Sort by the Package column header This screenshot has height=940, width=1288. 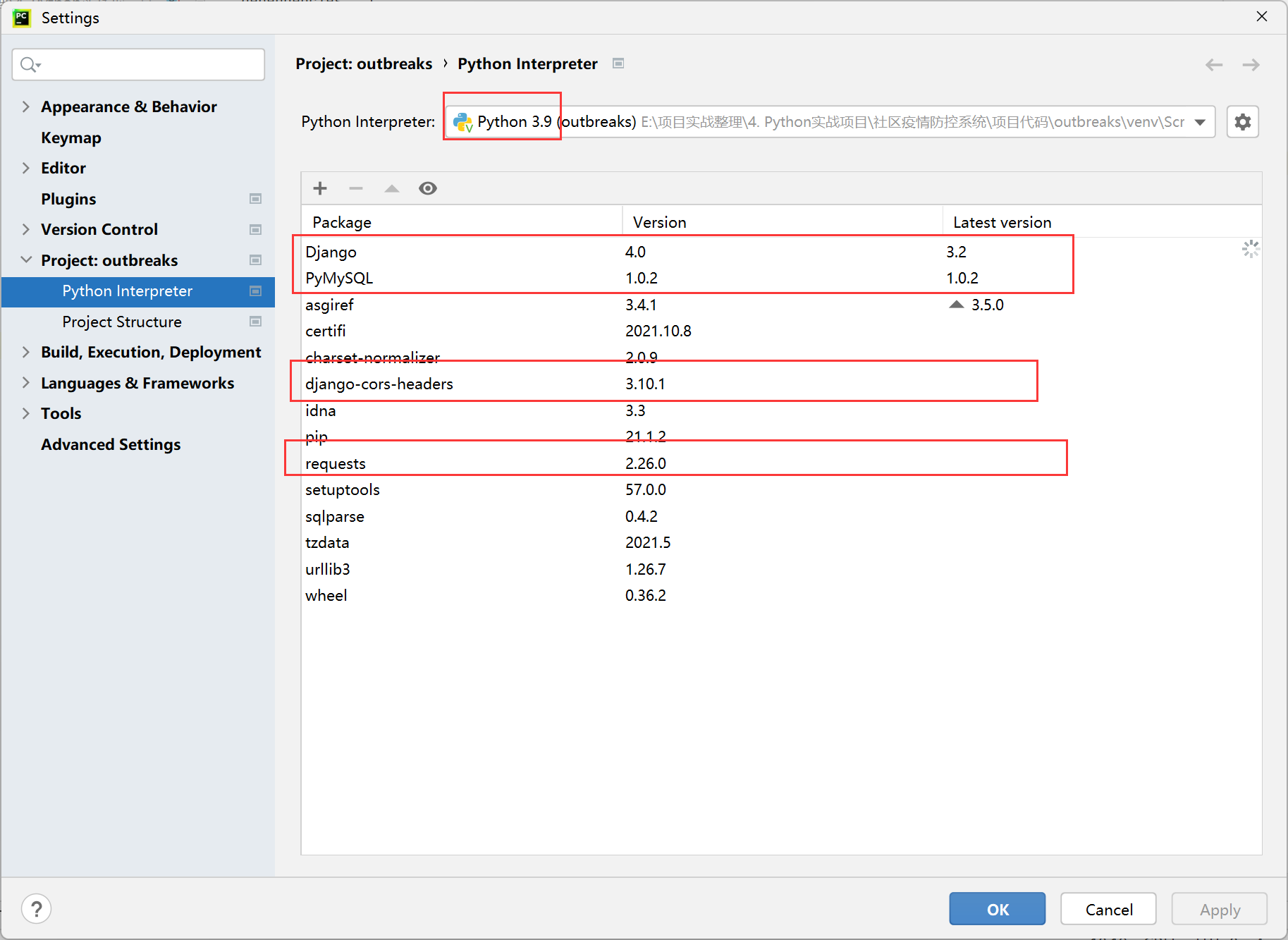click(462, 222)
